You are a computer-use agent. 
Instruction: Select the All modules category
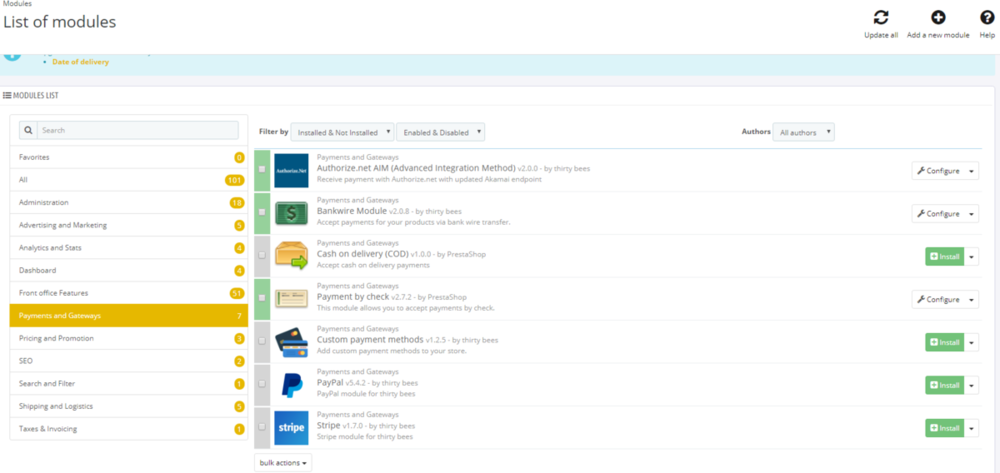129,180
